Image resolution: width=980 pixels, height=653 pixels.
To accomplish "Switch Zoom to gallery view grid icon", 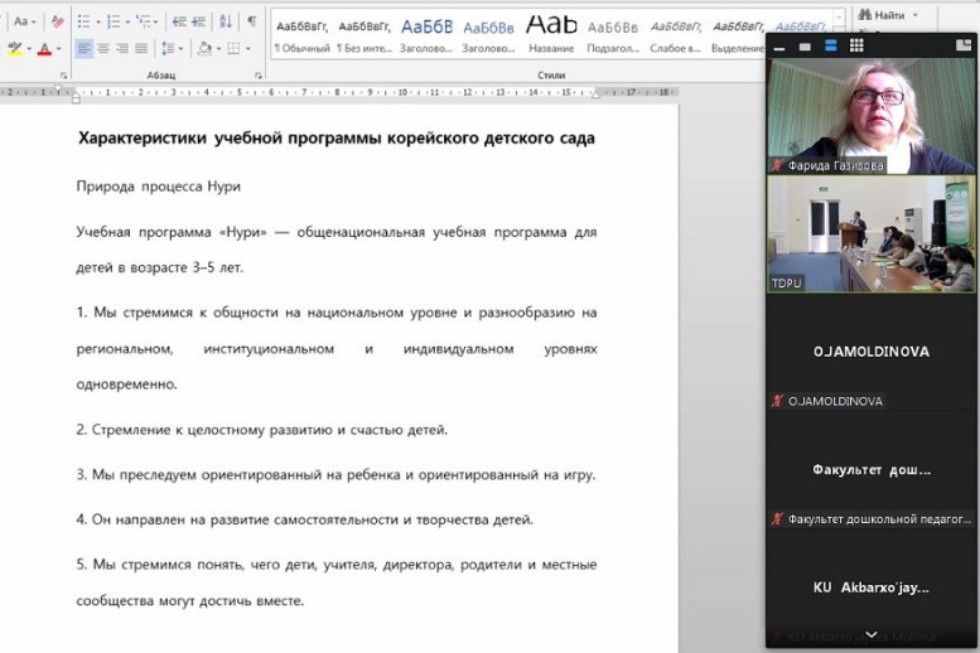I will (856, 46).
